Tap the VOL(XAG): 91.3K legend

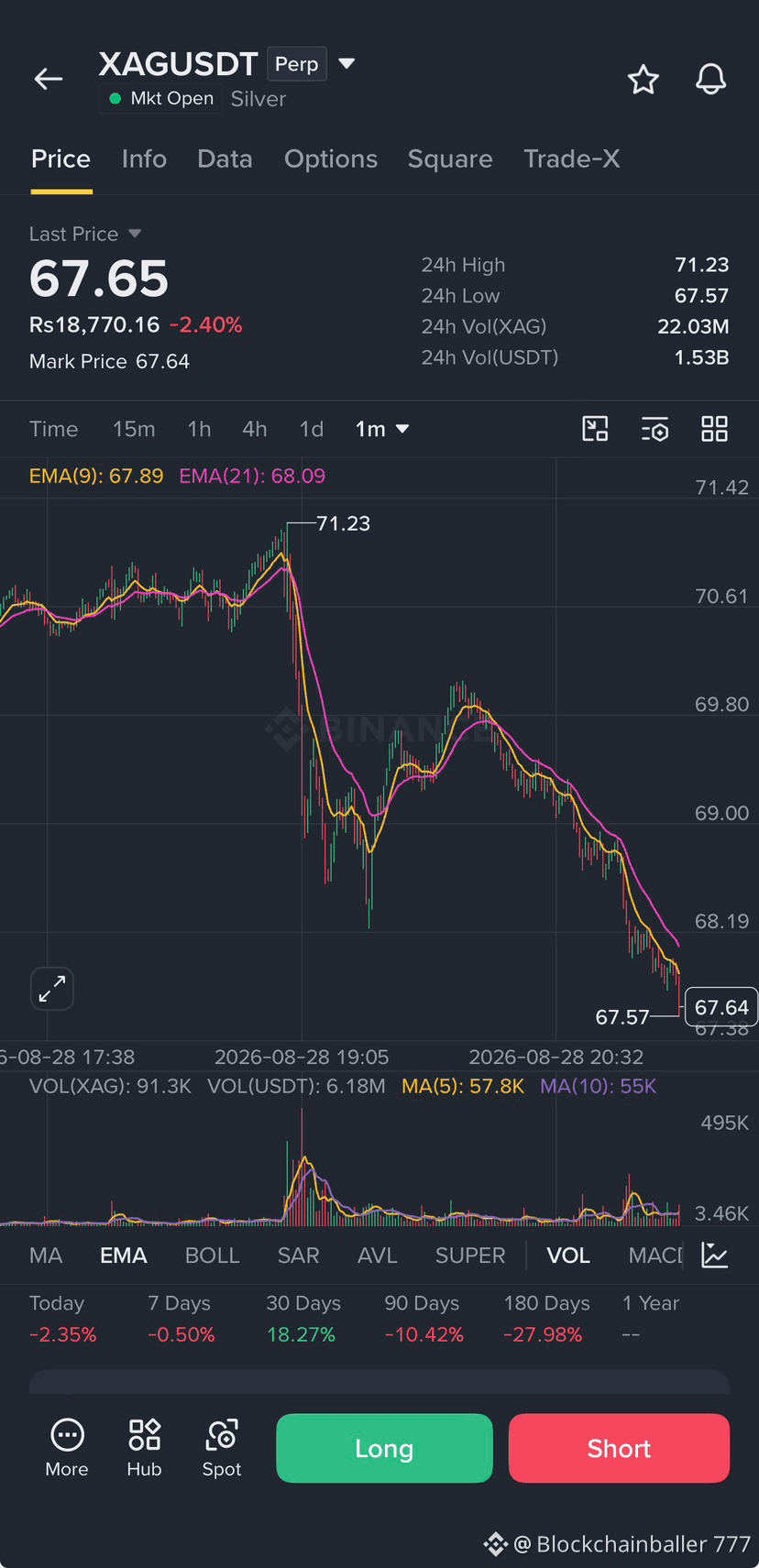click(x=110, y=1086)
